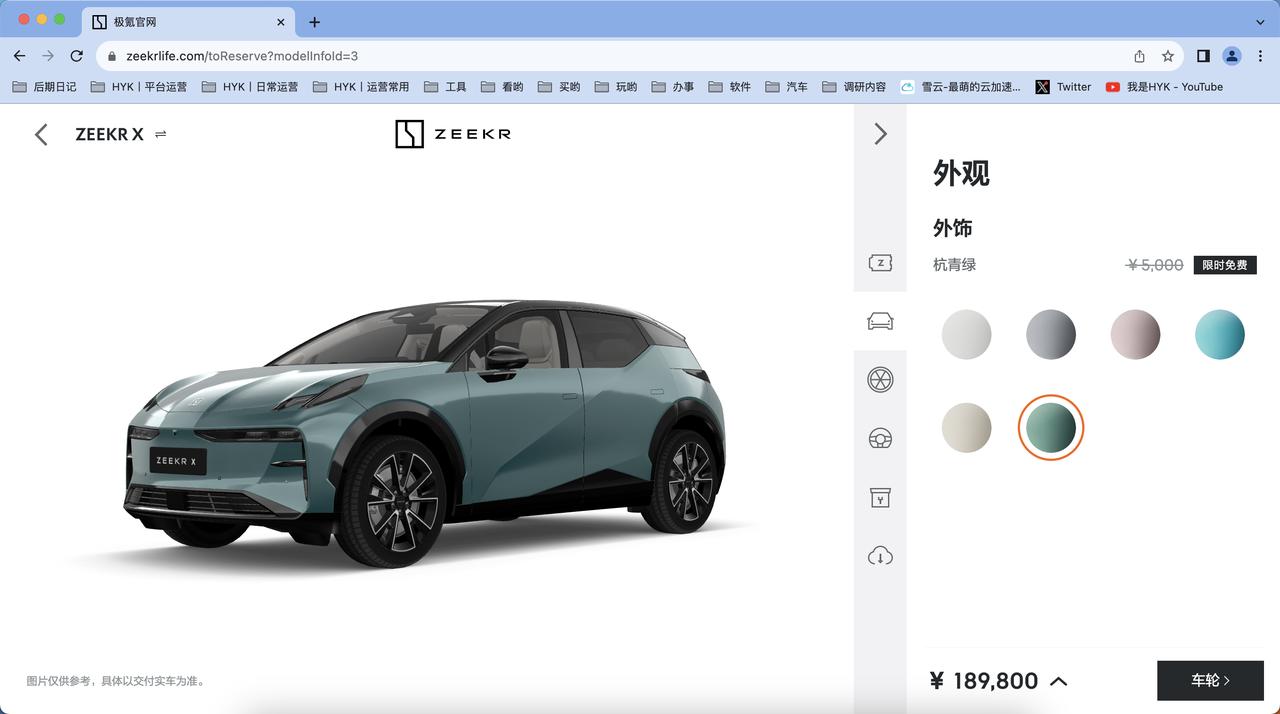Reload the page
1280x714 pixels.
77,56
